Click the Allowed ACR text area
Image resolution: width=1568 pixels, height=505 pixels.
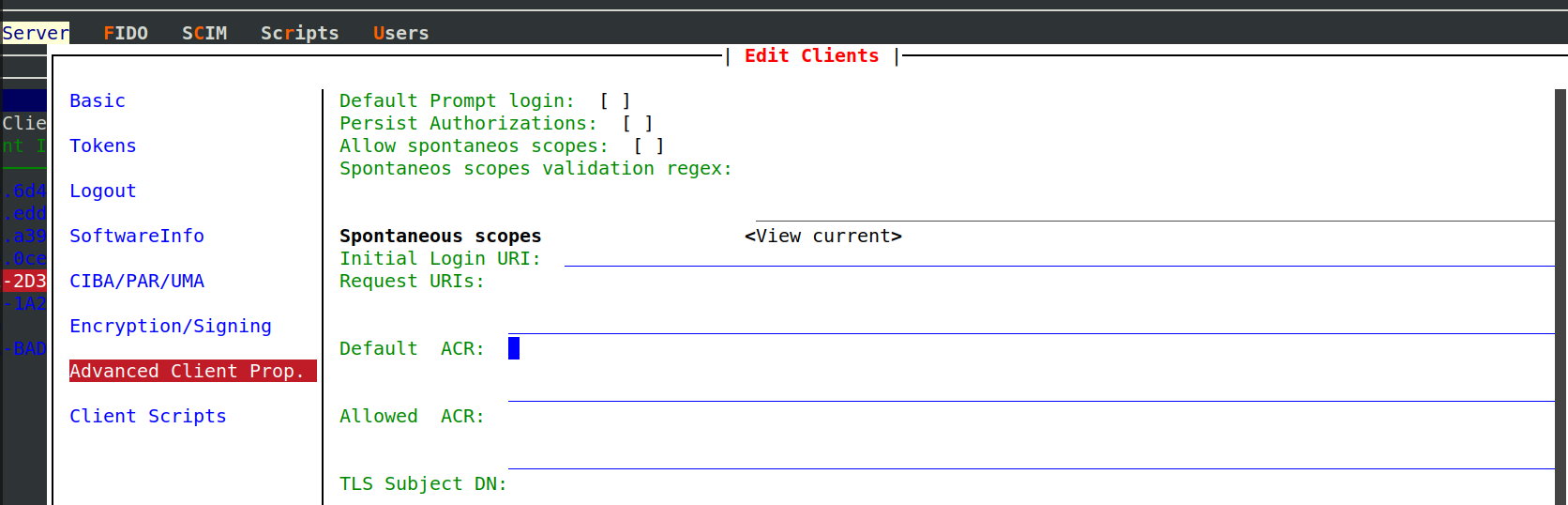pos(1032,417)
